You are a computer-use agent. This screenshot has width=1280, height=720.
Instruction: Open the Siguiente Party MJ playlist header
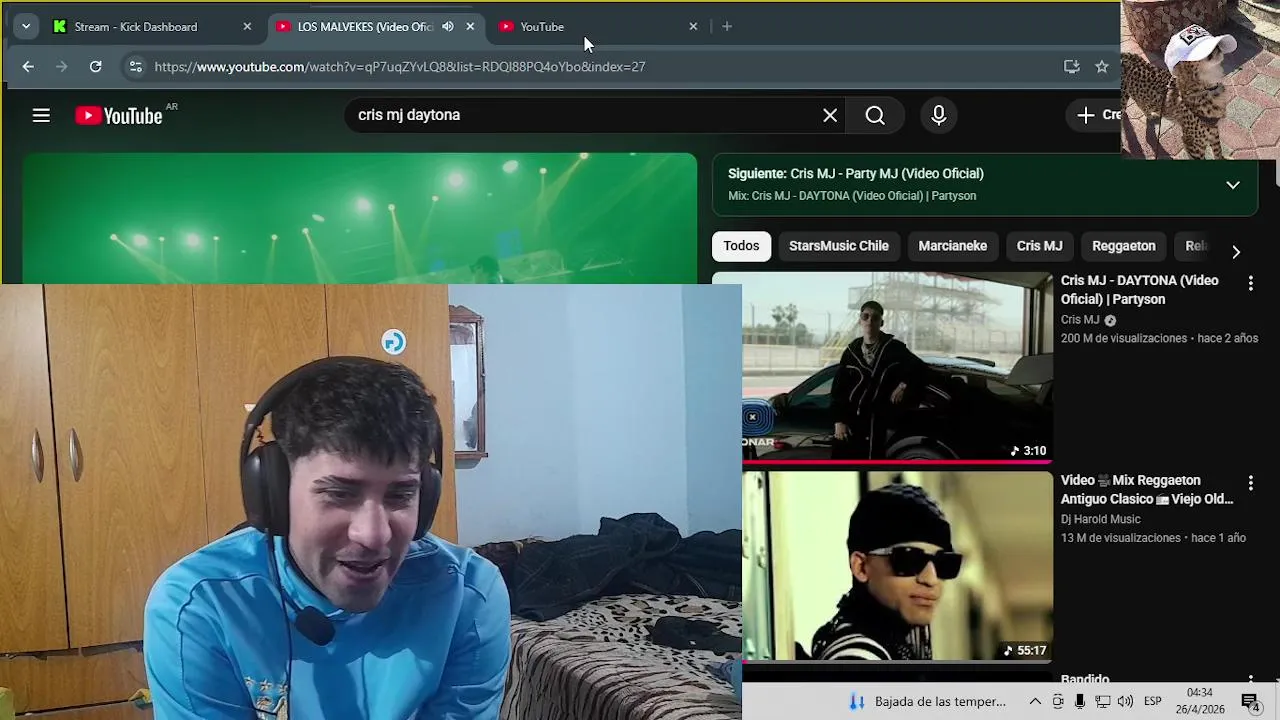pos(855,173)
